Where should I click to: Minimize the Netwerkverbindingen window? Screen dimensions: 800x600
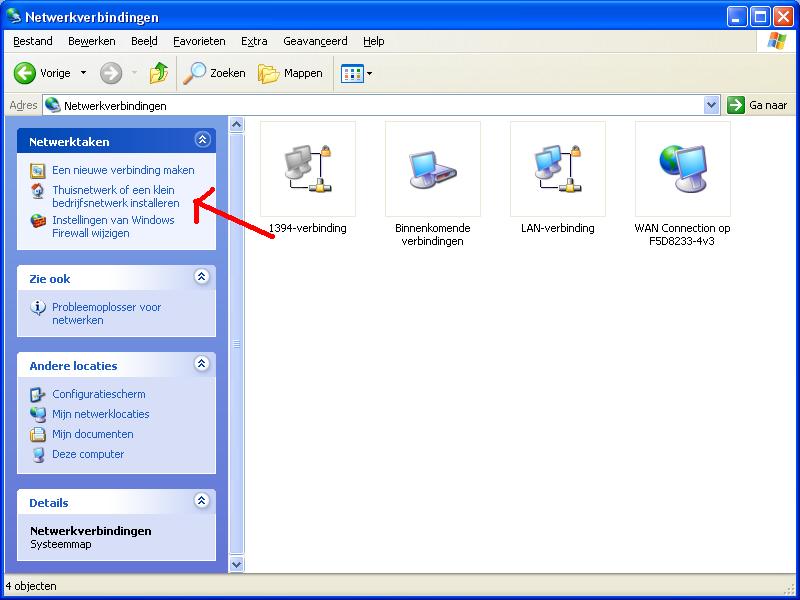tap(736, 17)
